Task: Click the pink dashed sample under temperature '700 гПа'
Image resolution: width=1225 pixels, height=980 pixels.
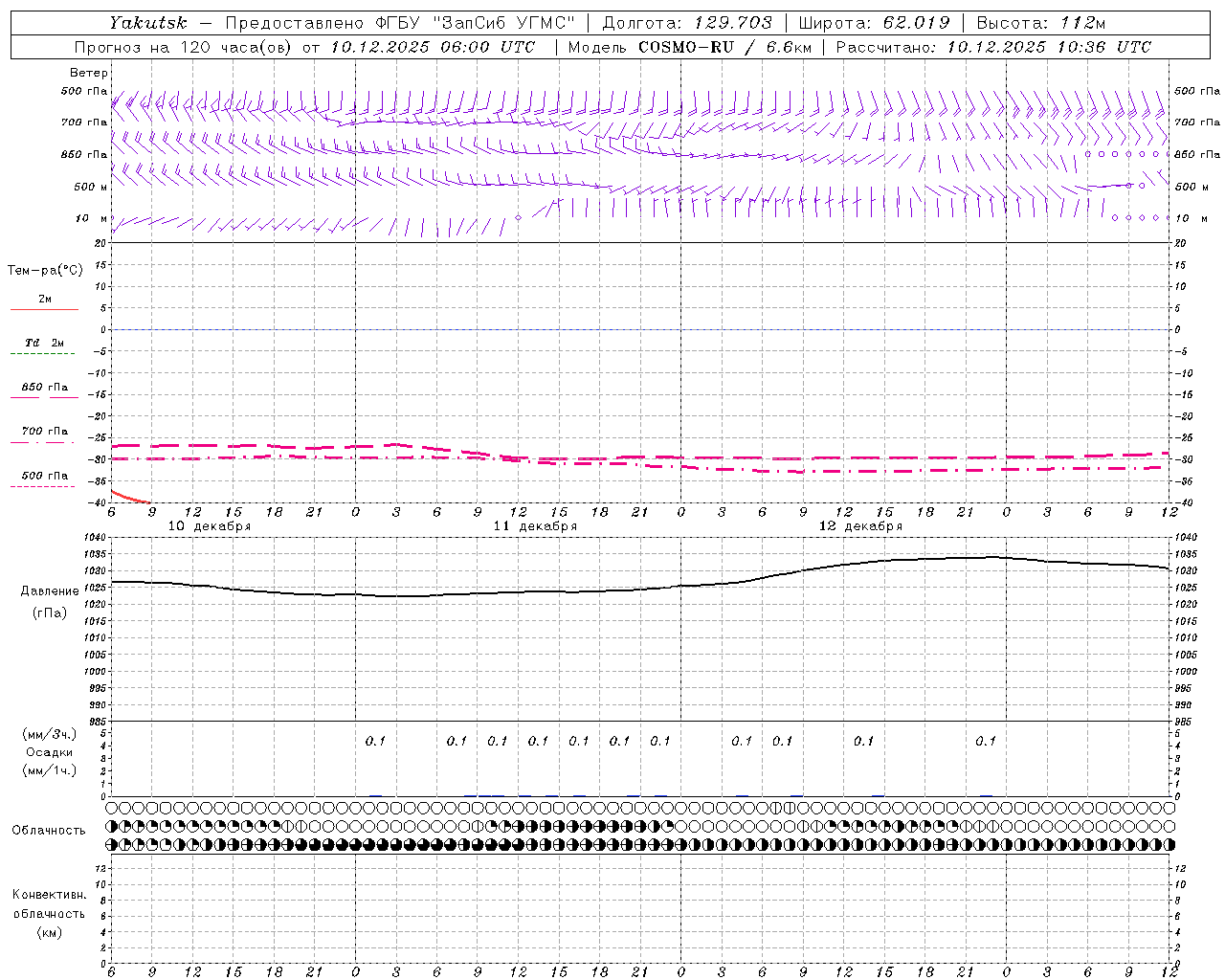Action: click(x=42, y=442)
